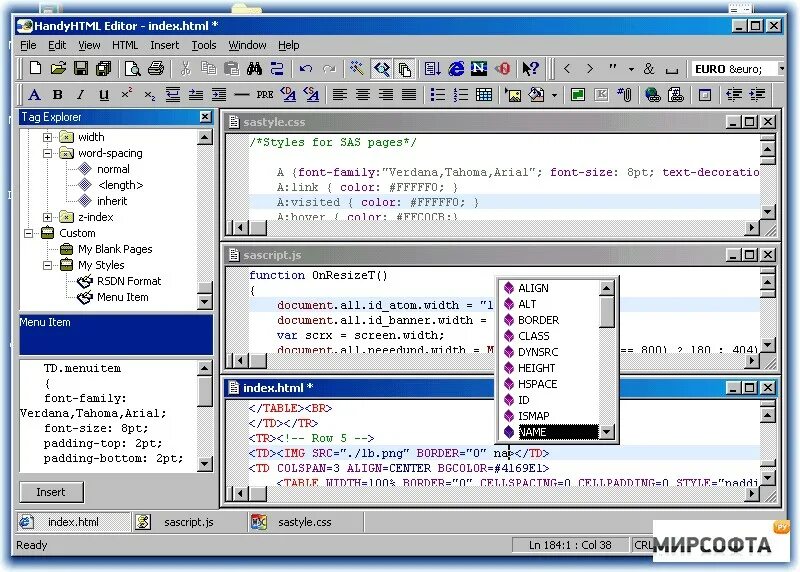800x572 pixels.
Task: Collapse the My Styles tree node
Action: (x=47, y=265)
